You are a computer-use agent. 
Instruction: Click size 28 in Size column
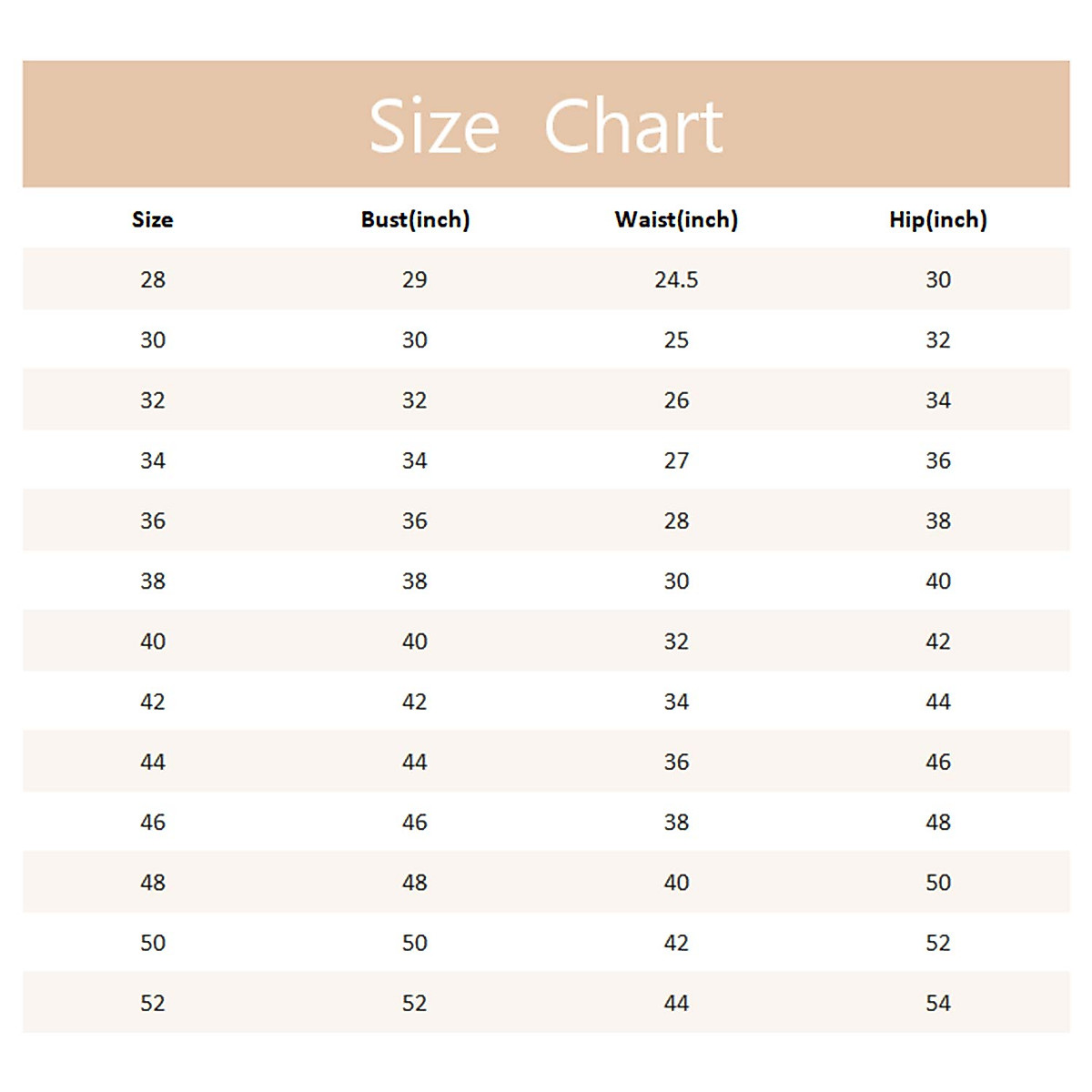click(153, 279)
